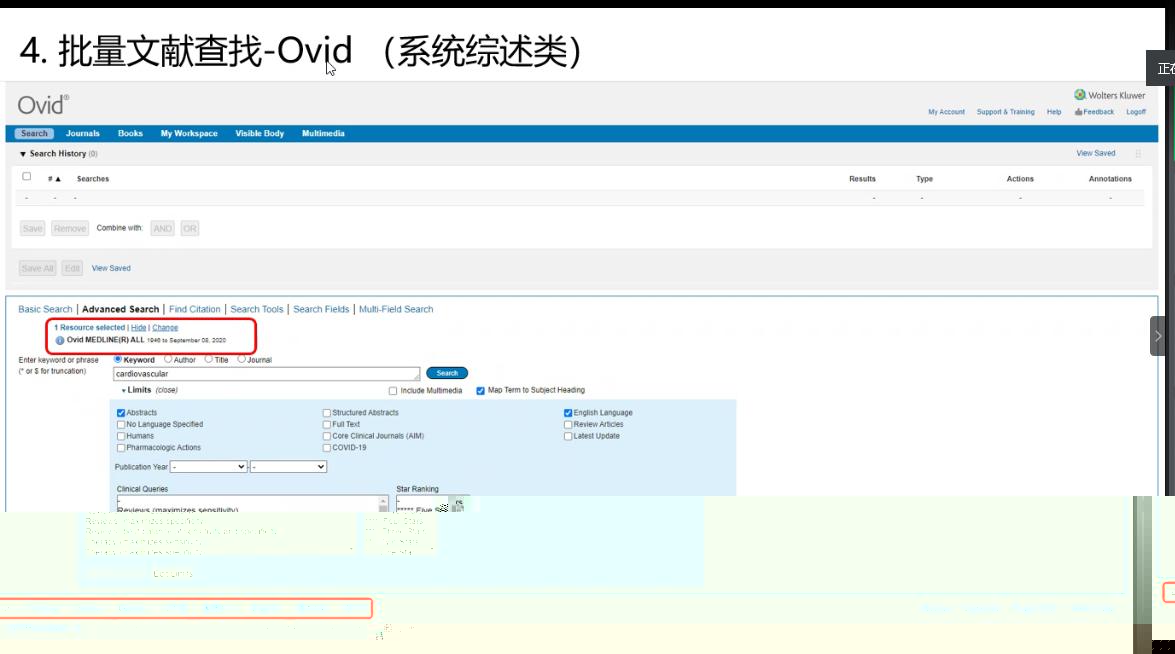Open the Books tab
The width and height of the screenshot is (1175, 654).
(130, 133)
